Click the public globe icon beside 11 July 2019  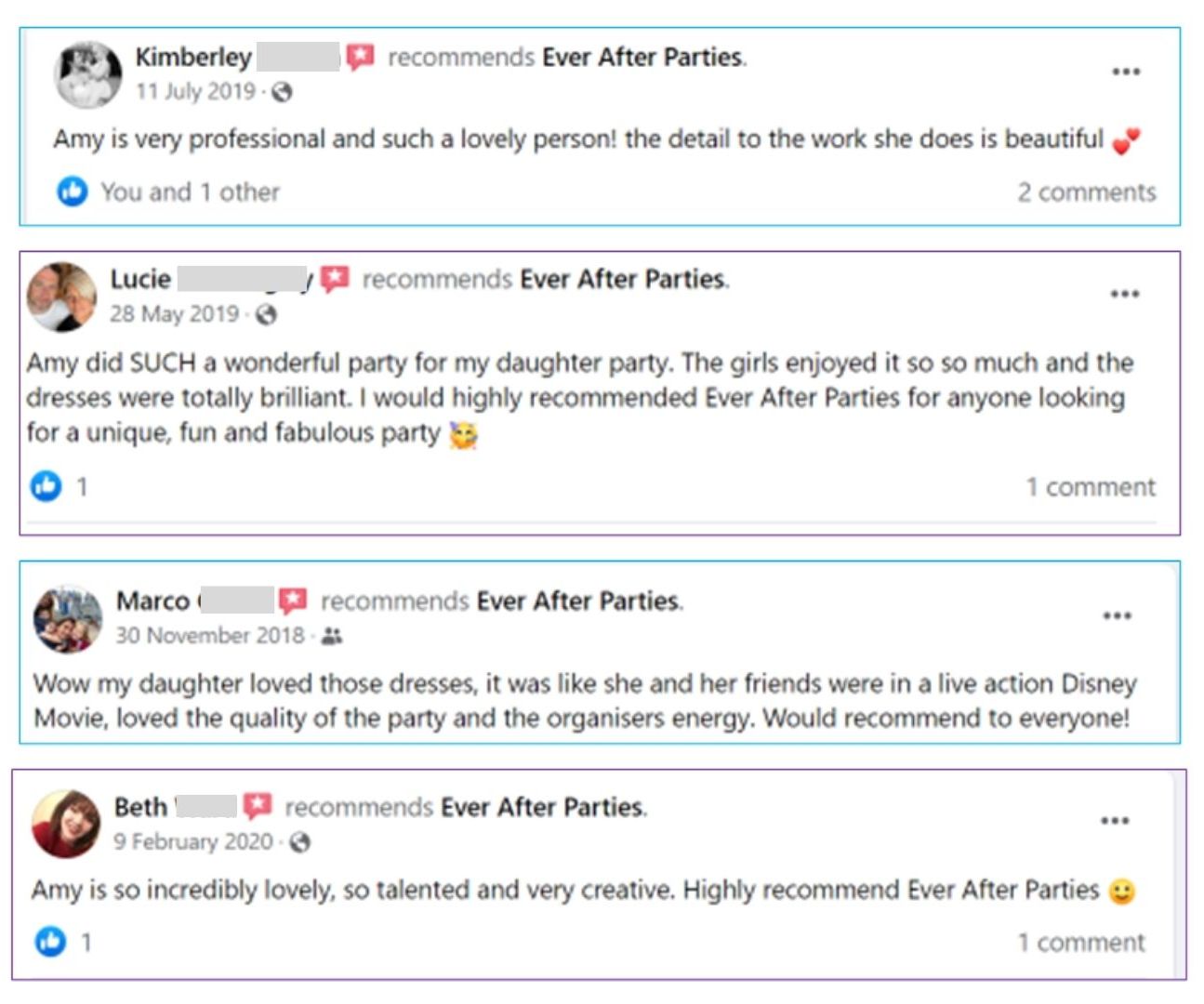pos(282,92)
